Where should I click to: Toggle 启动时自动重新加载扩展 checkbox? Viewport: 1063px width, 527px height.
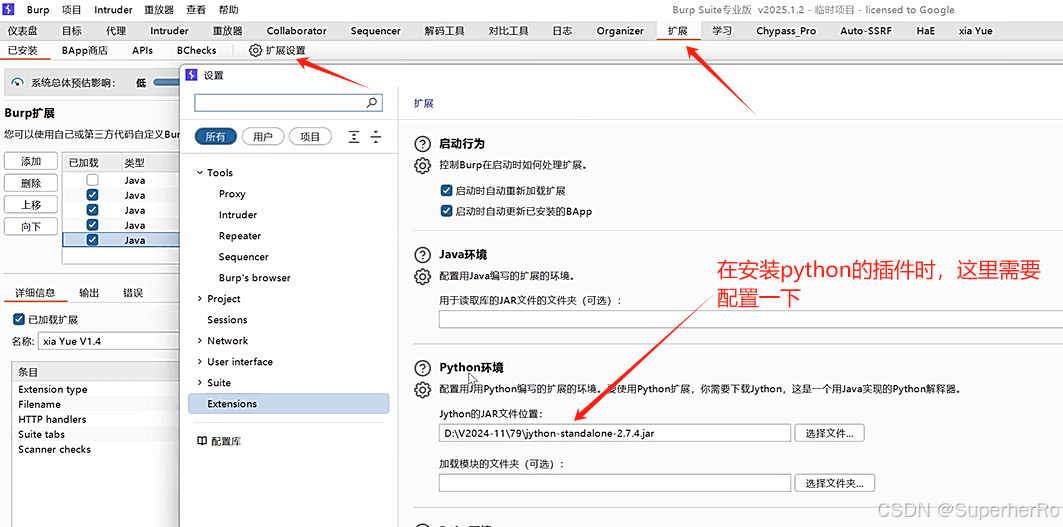pos(446,191)
